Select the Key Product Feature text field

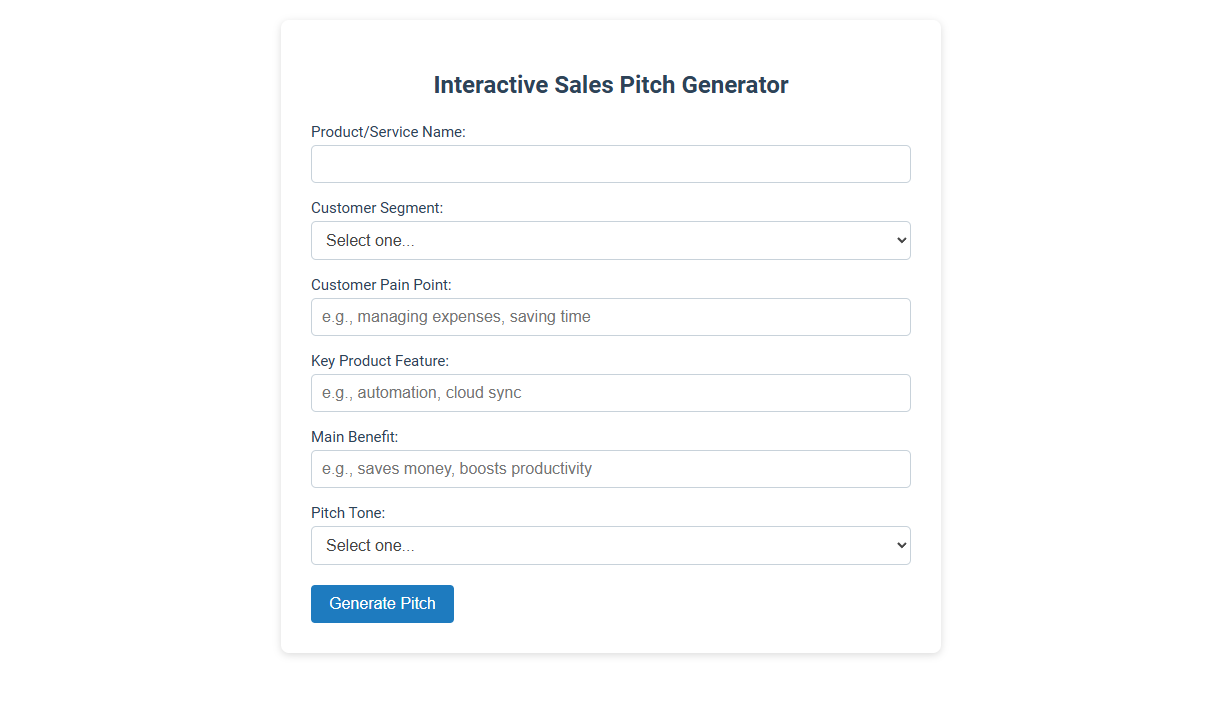click(x=610, y=392)
